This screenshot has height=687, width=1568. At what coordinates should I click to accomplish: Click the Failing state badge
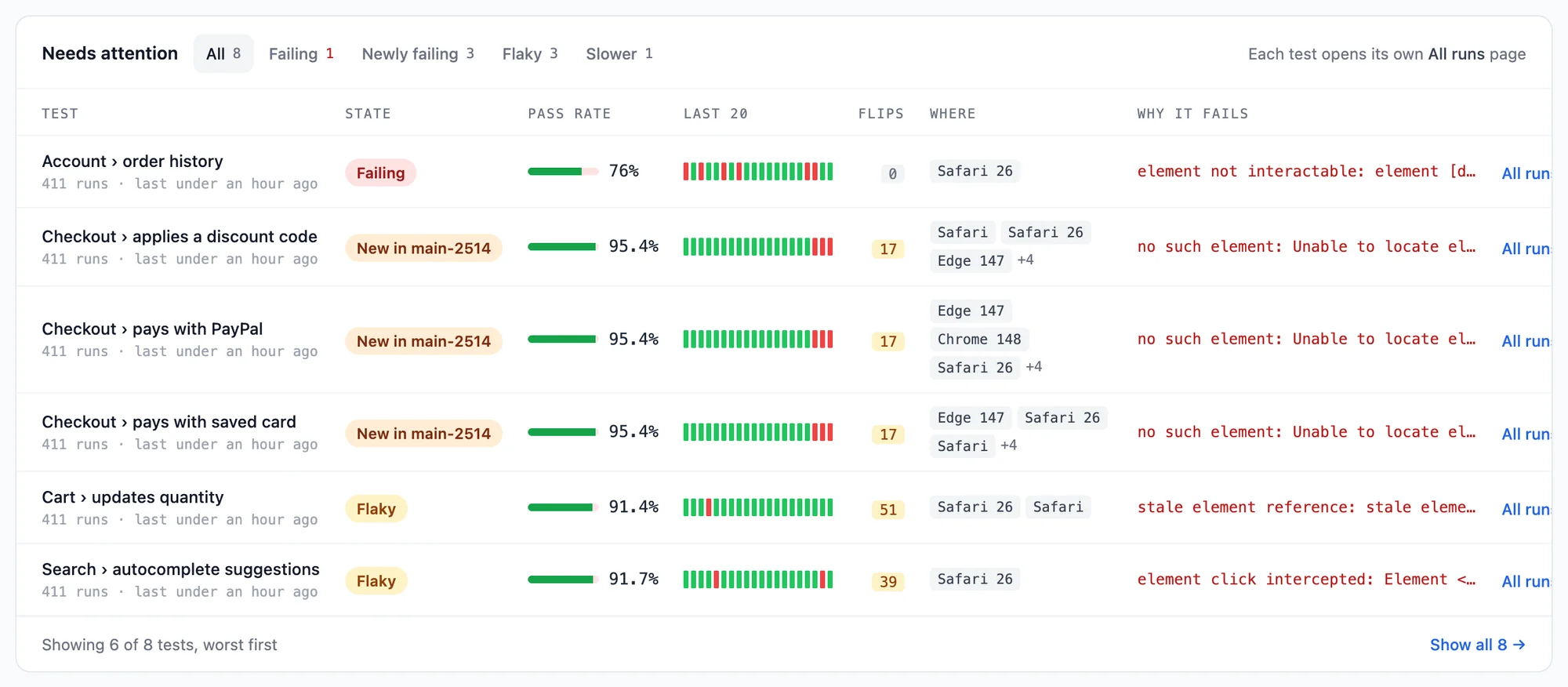(x=380, y=173)
